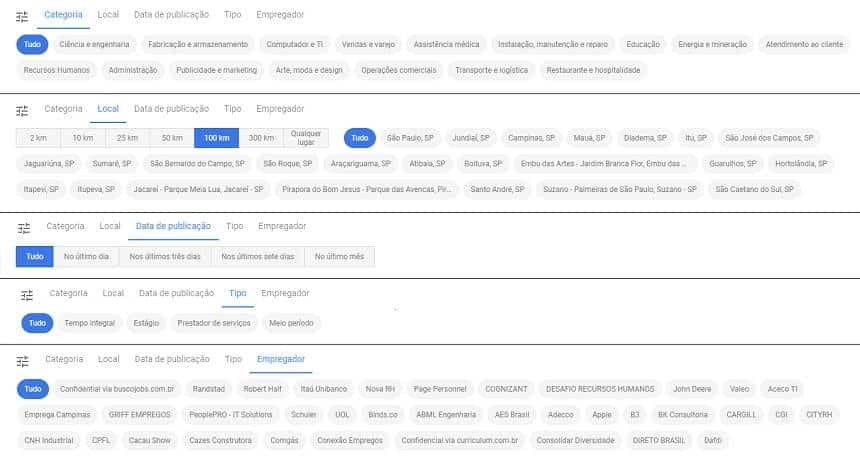The width and height of the screenshot is (860, 460).
Task: Select Meio período job type
Action: coord(291,323)
